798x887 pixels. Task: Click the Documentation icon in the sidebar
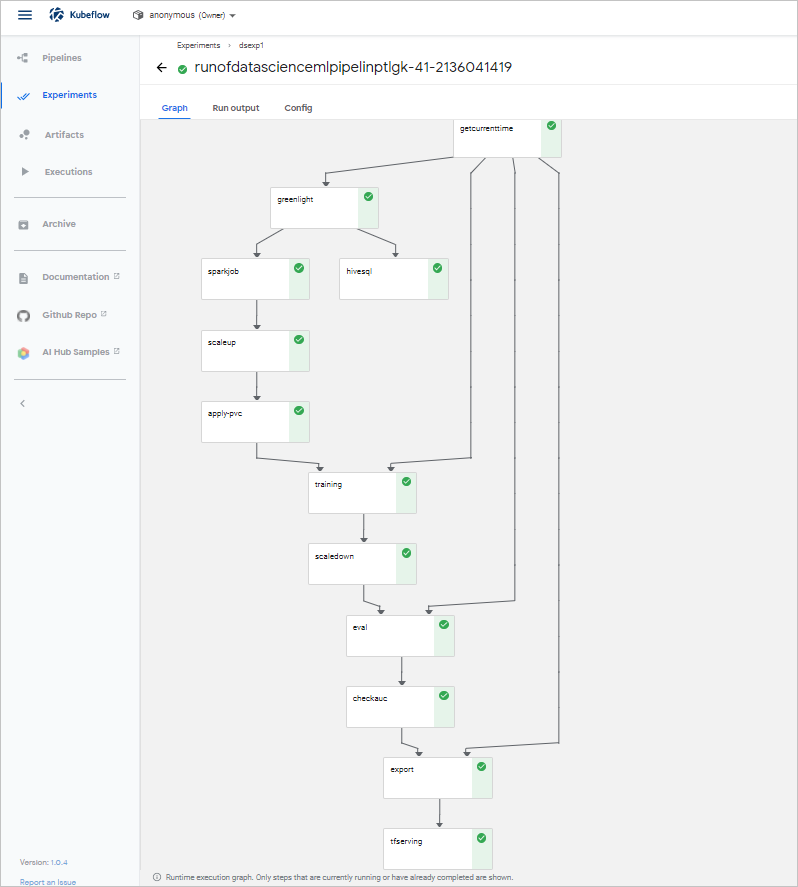[24, 277]
